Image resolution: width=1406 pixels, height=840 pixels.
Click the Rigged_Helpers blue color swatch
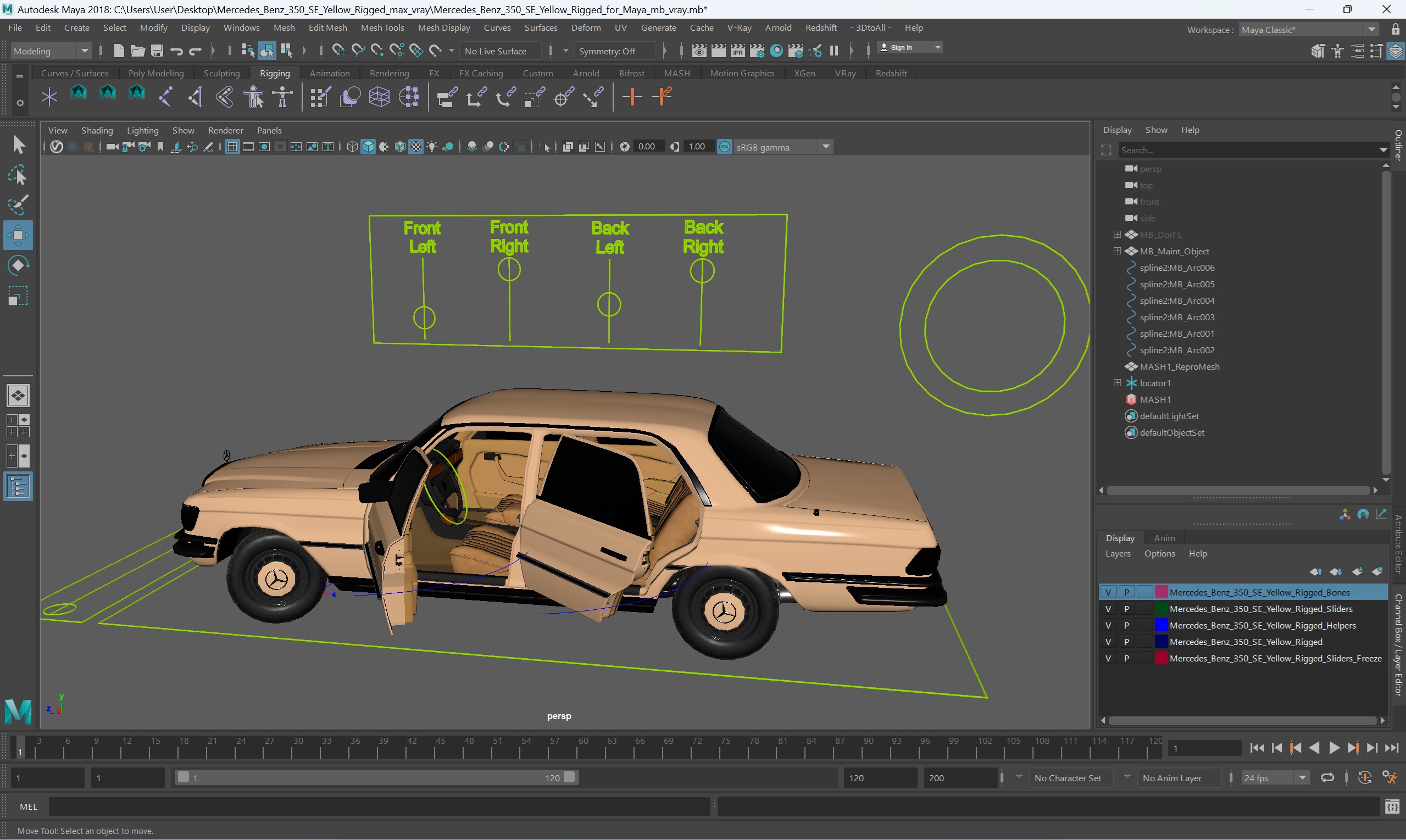1160,625
